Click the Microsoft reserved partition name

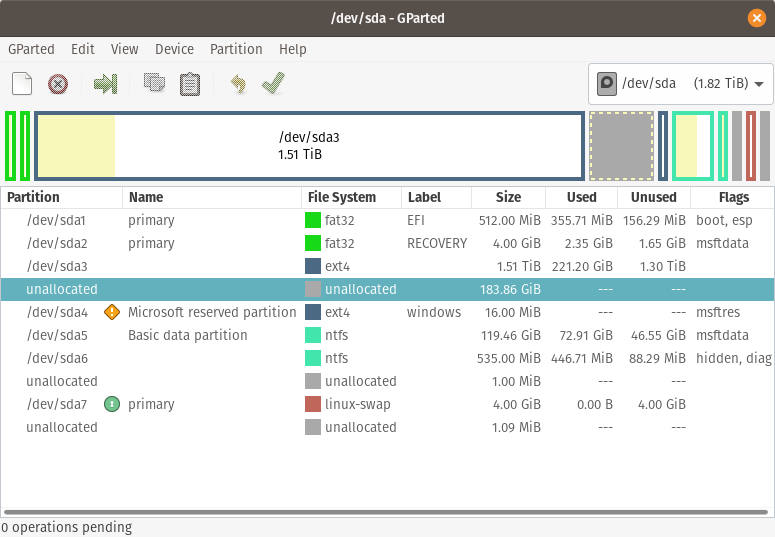[212, 312]
